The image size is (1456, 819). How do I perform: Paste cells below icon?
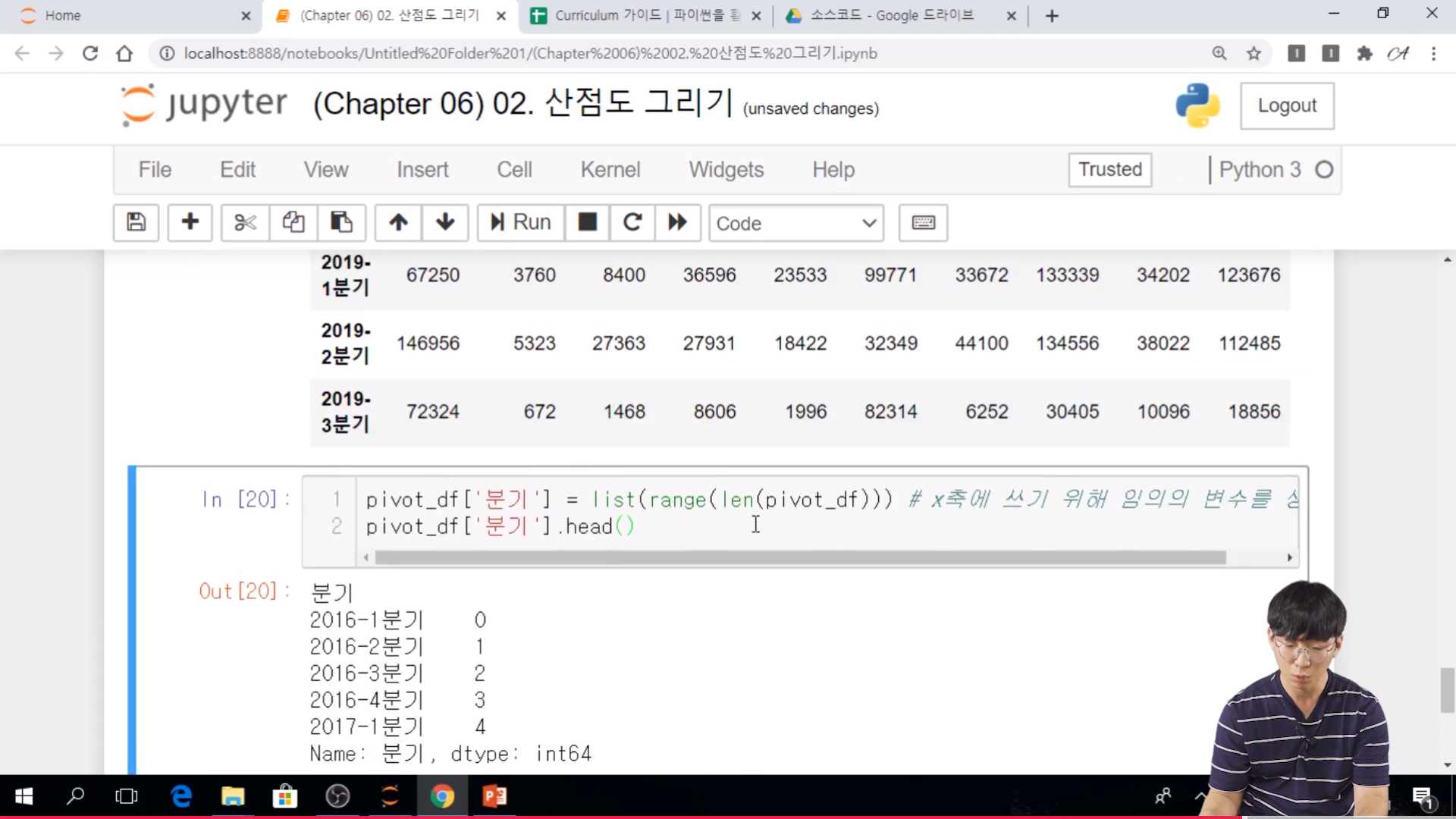pos(341,222)
